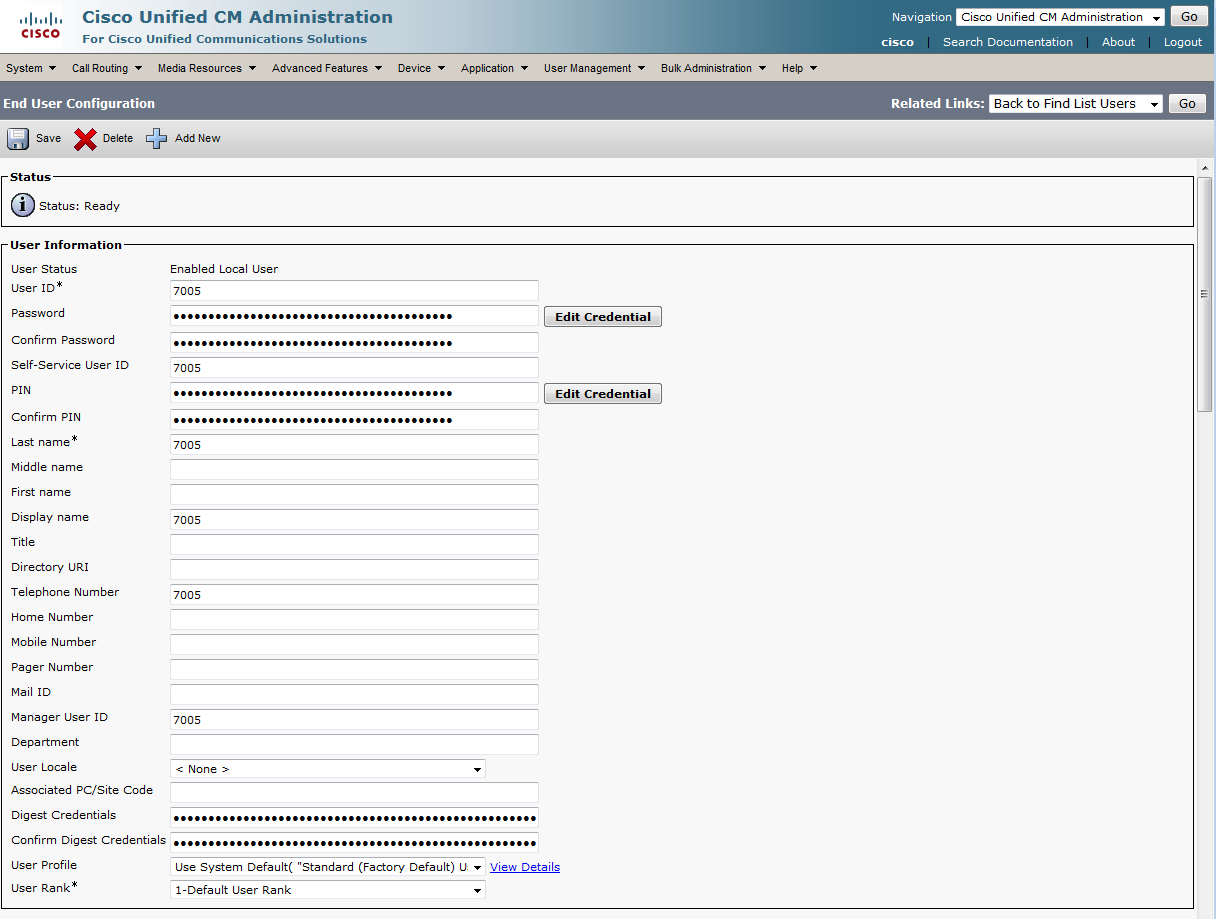Open the User Locale dropdown
1216x919 pixels.
(x=328, y=769)
